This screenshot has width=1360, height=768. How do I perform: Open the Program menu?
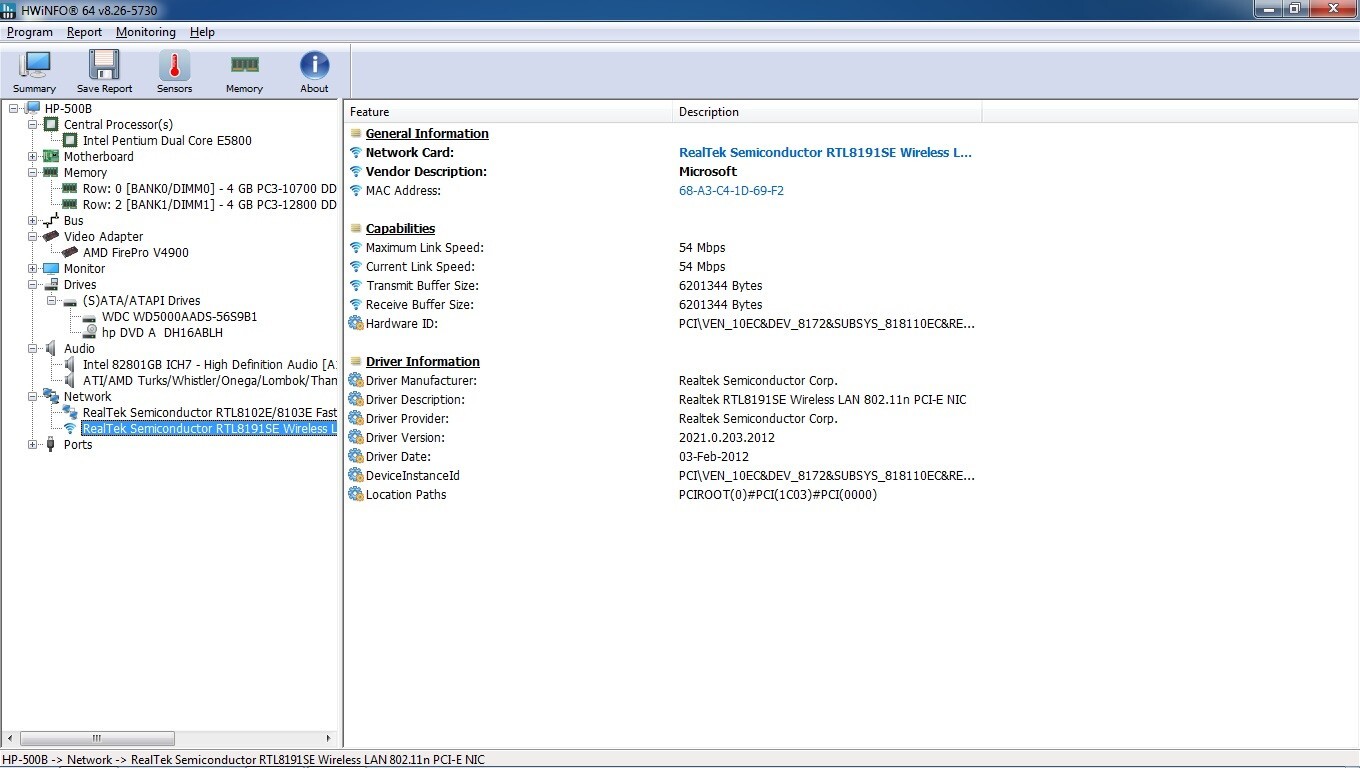tap(30, 32)
